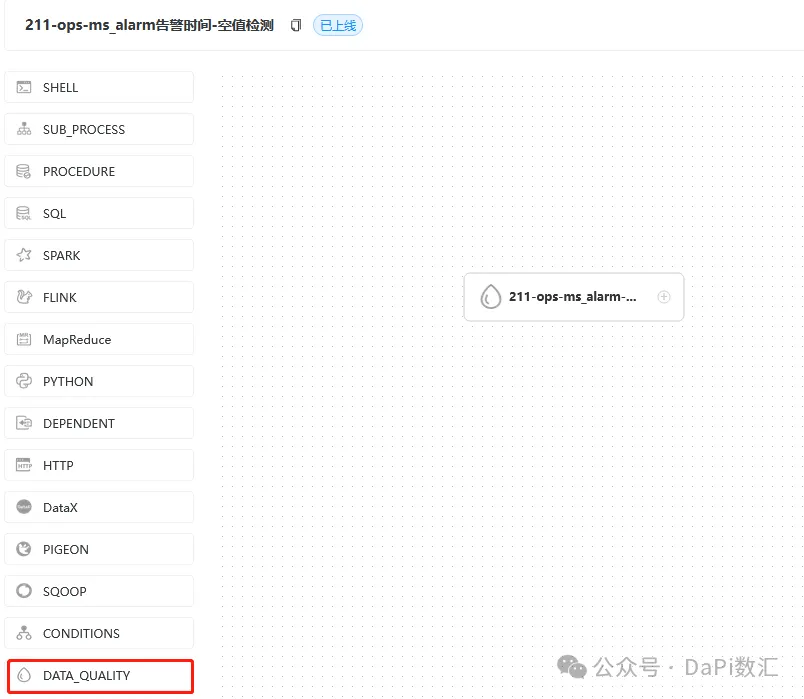Click the PYTHON logo icon
The height and width of the screenshot is (699, 804).
(24, 381)
